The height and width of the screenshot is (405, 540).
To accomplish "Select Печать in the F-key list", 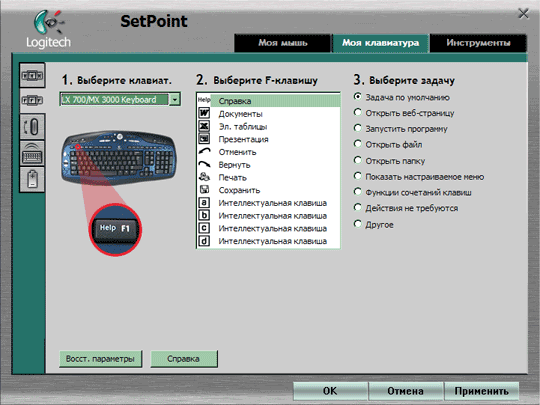I will 268,177.
